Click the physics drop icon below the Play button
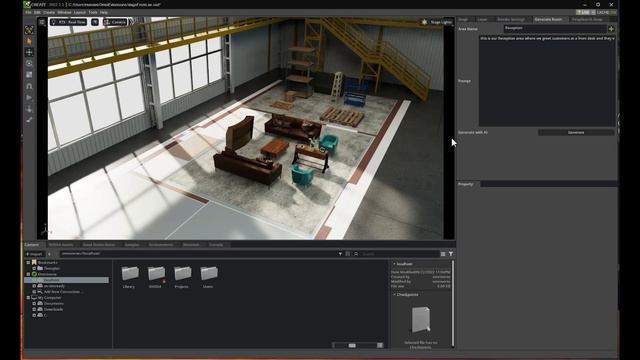The width and height of the screenshot is (640, 360). coord(29,109)
